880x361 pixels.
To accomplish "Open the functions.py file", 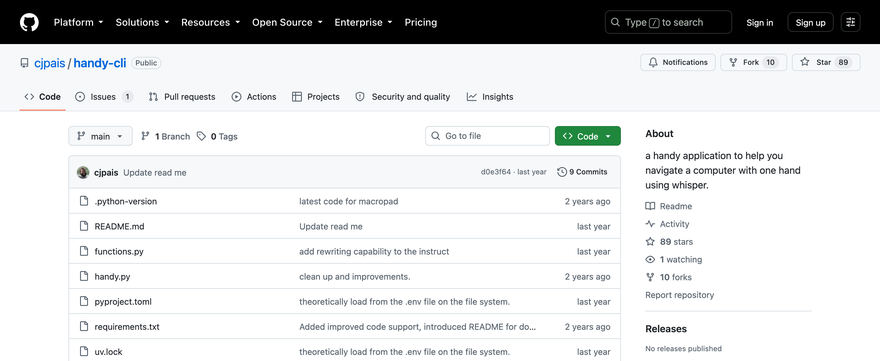I will pos(119,252).
